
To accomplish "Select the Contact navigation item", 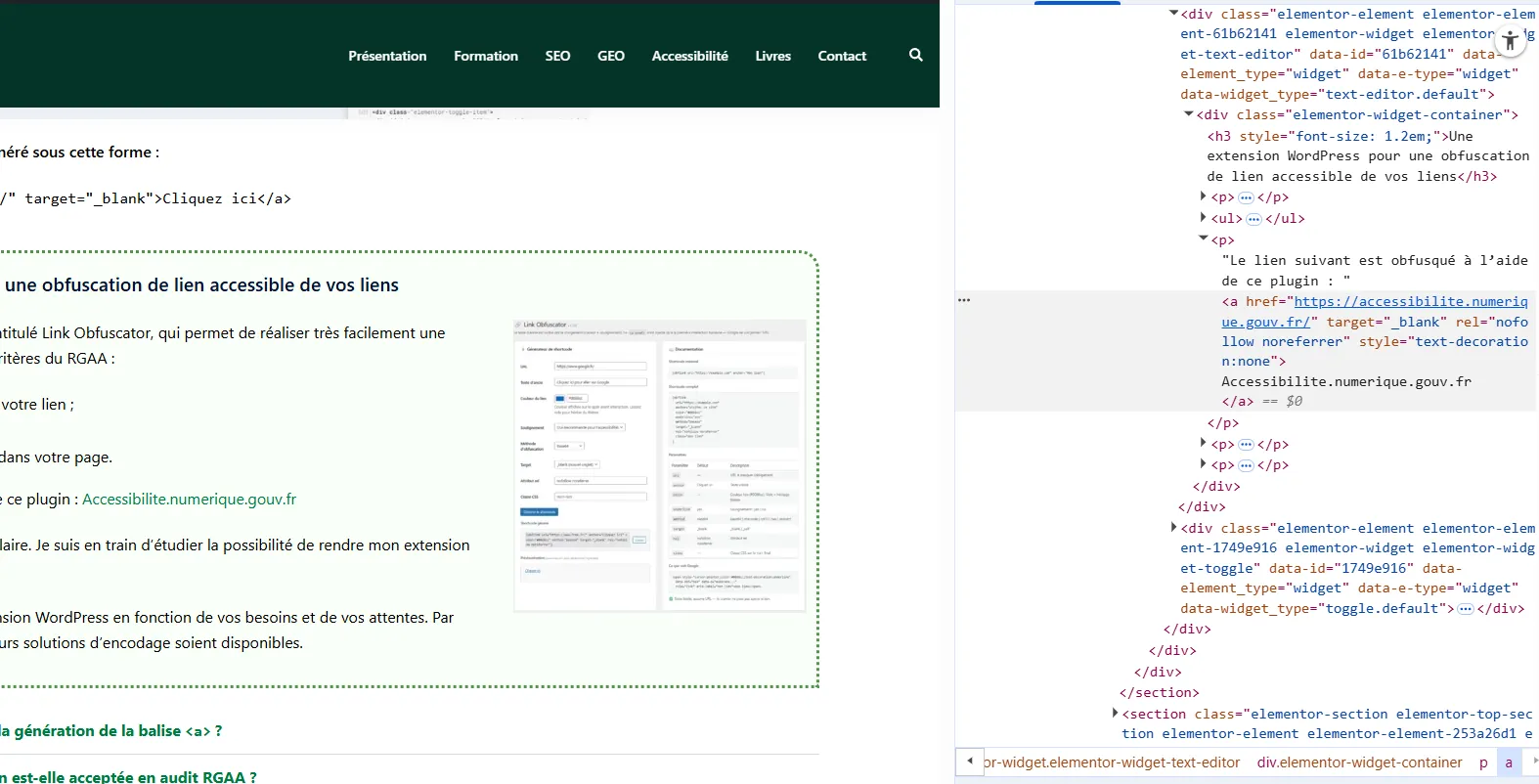I will coord(842,56).
